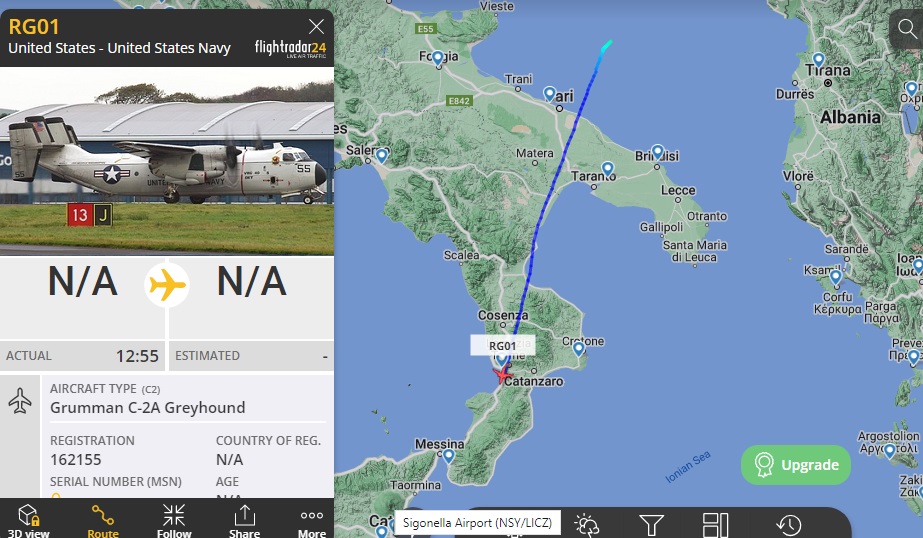Share this flight
The height and width of the screenshot is (538, 923).
[x=244, y=520]
